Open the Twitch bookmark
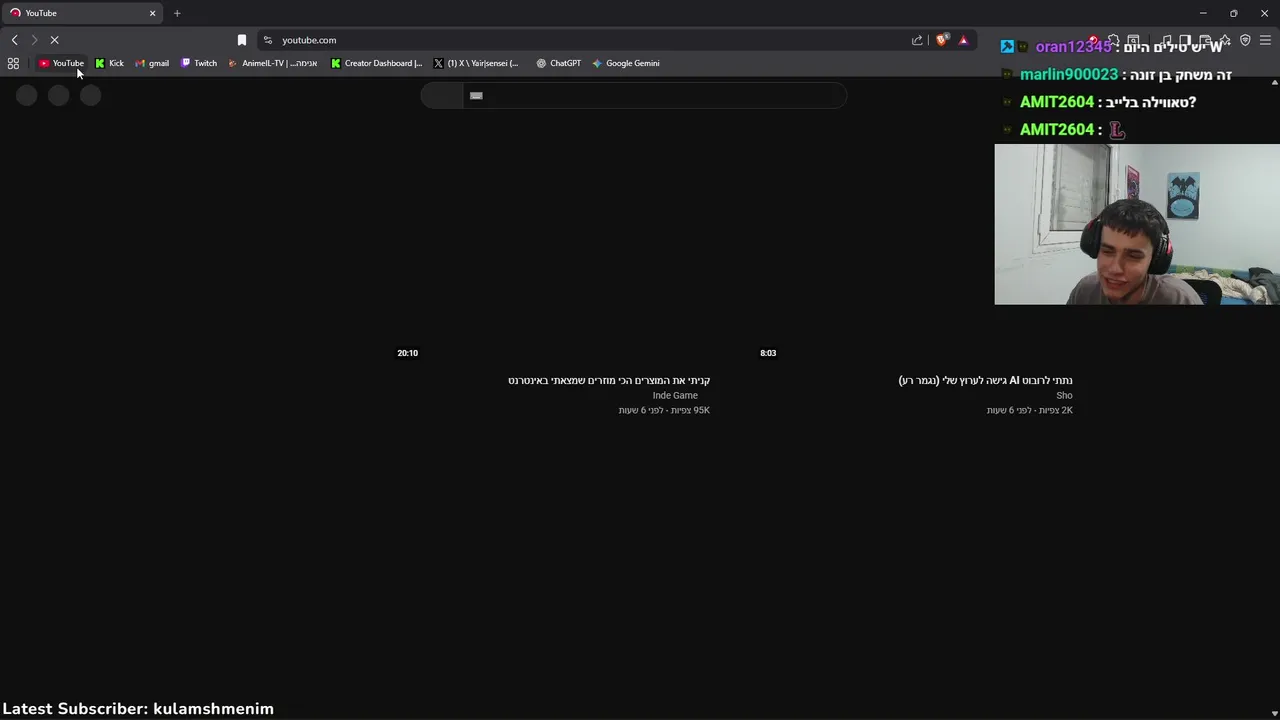The width and height of the screenshot is (1280, 720). point(199,63)
